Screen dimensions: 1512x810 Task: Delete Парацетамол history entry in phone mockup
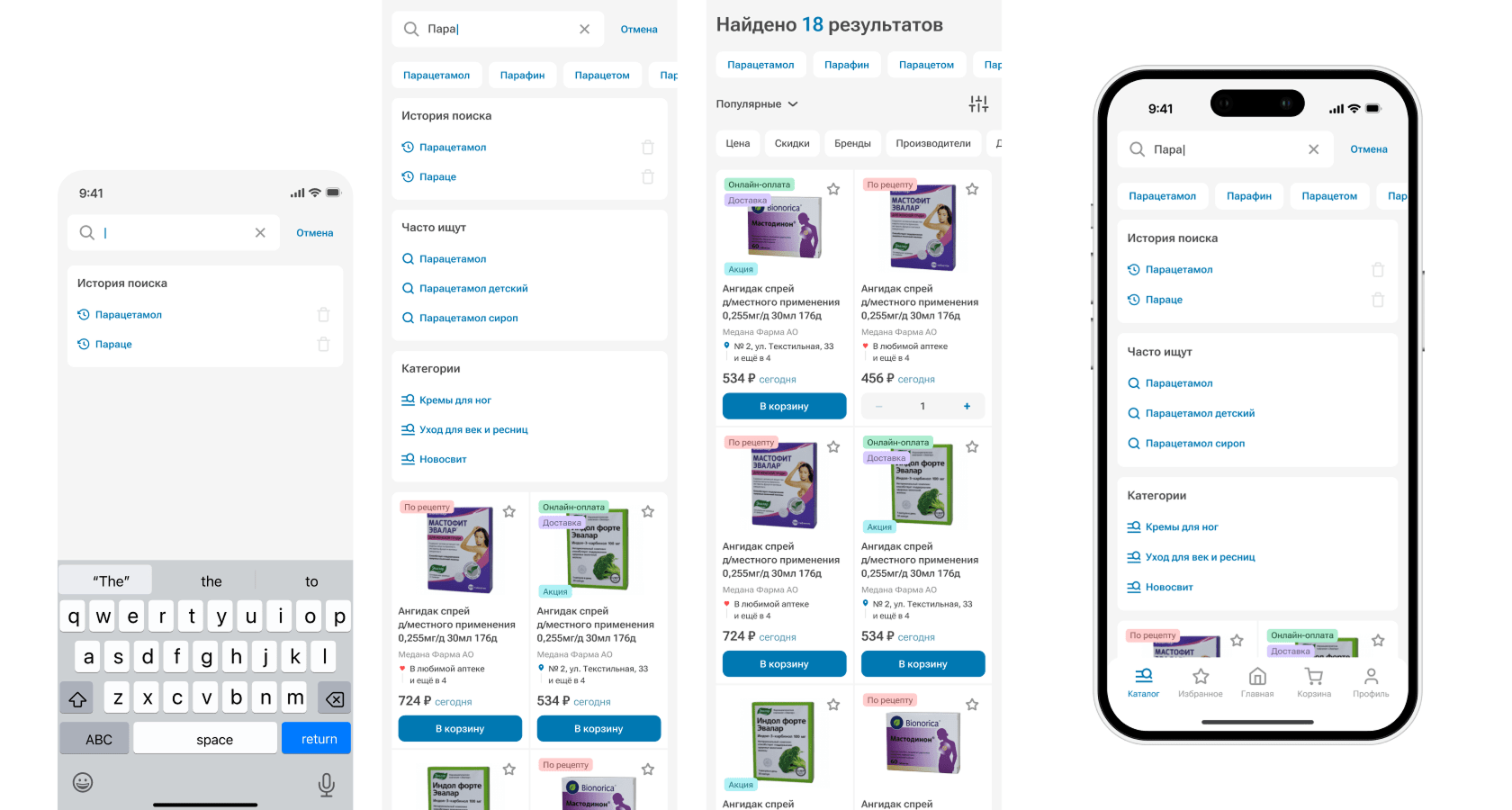(x=1378, y=270)
